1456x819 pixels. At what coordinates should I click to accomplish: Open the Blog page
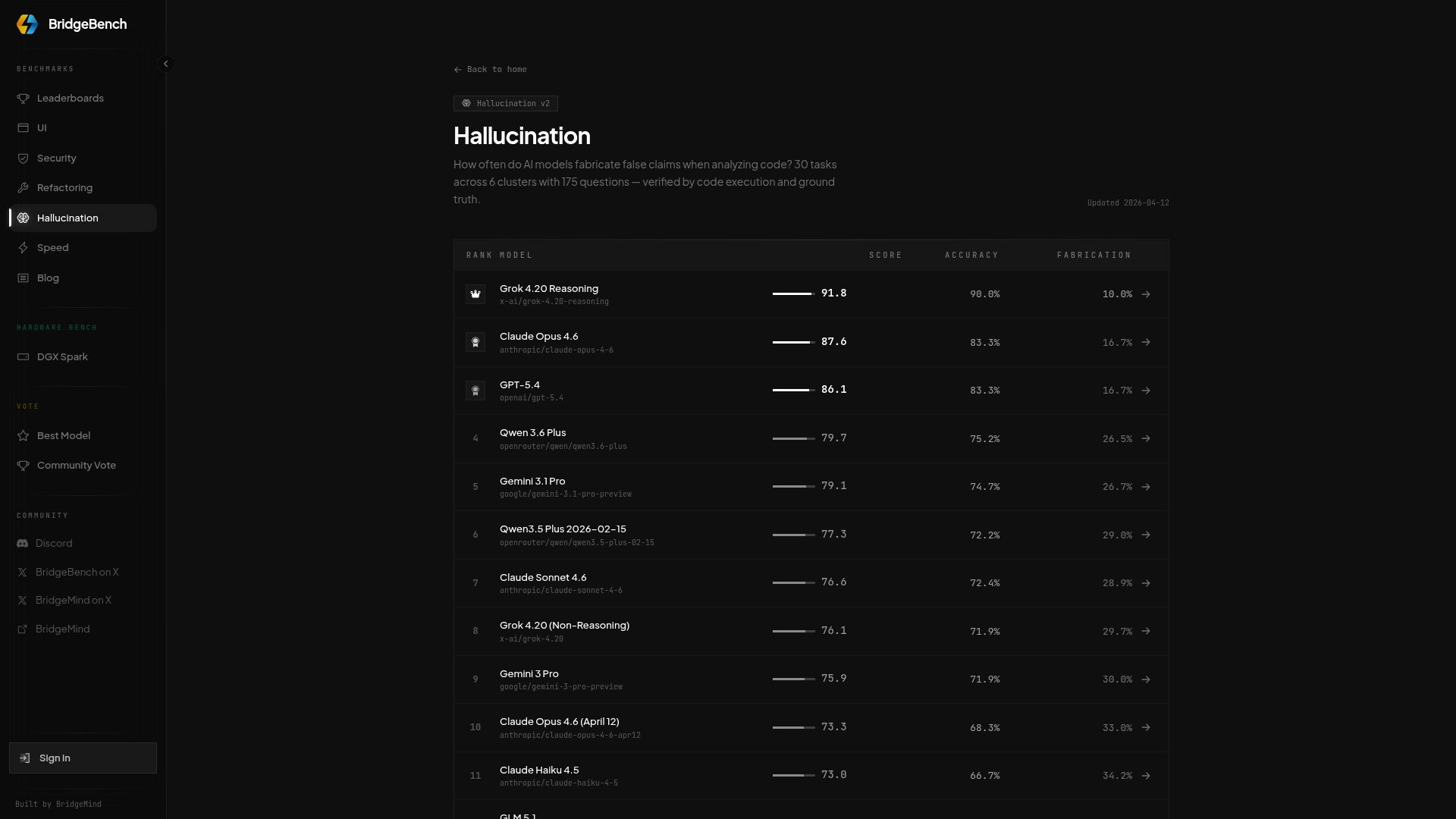pos(83,278)
